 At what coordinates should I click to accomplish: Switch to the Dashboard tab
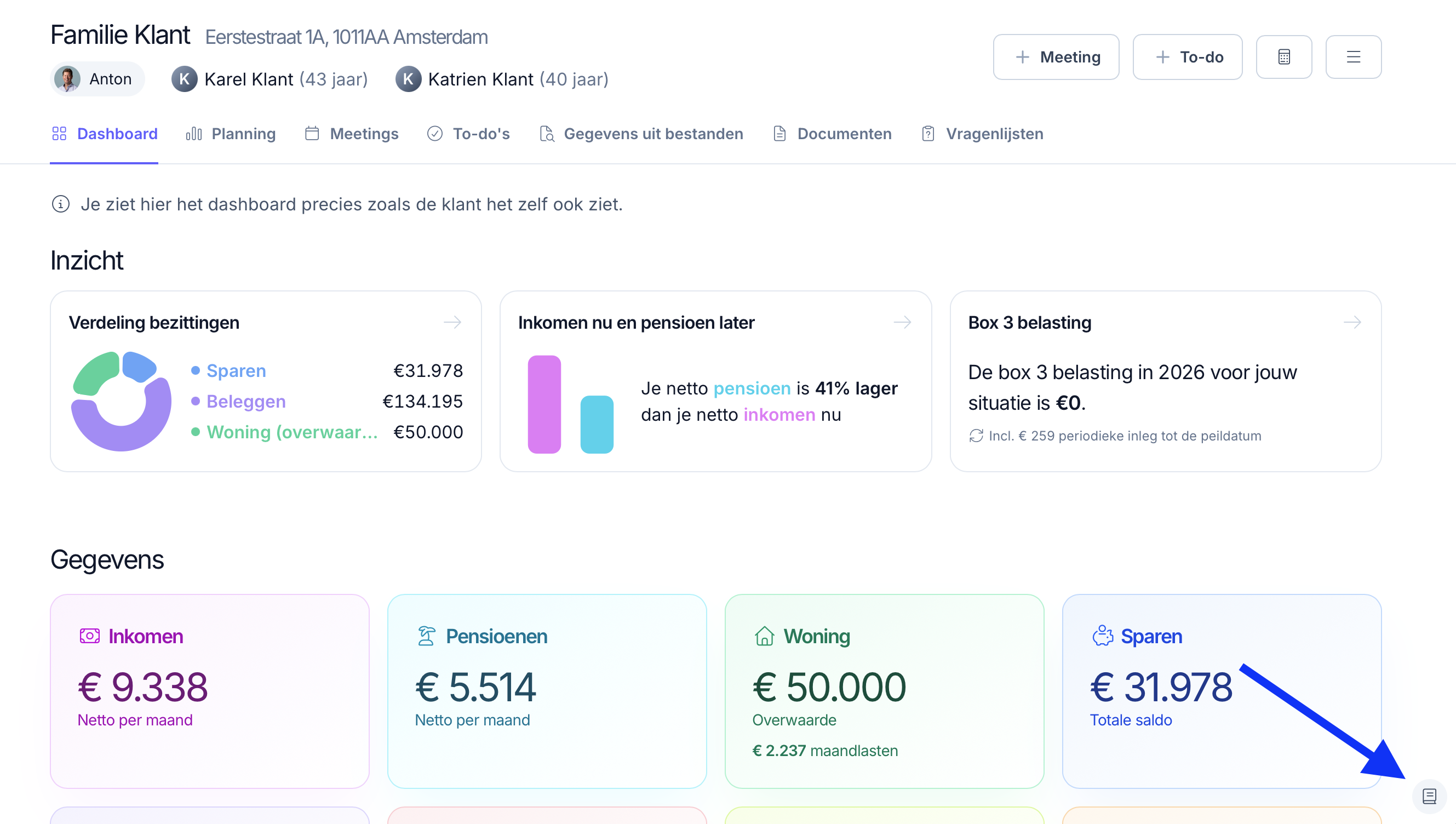coord(104,134)
